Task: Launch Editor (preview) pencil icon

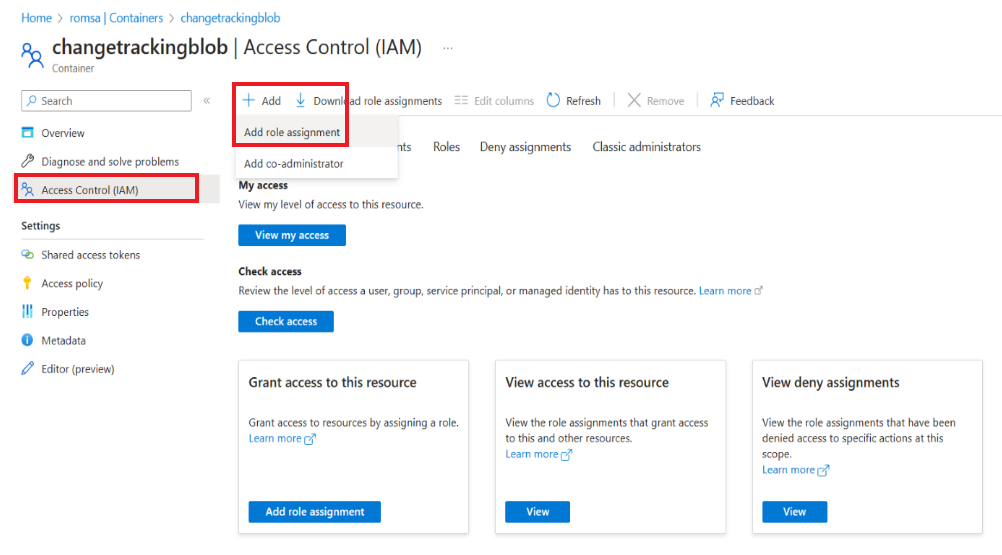Action: [x=28, y=369]
